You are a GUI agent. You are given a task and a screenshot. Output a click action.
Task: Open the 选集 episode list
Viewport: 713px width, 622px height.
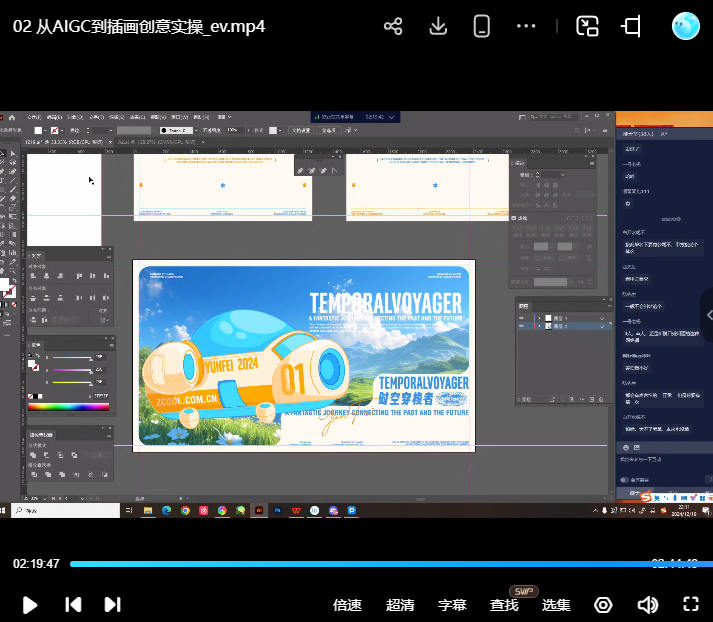point(556,604)
